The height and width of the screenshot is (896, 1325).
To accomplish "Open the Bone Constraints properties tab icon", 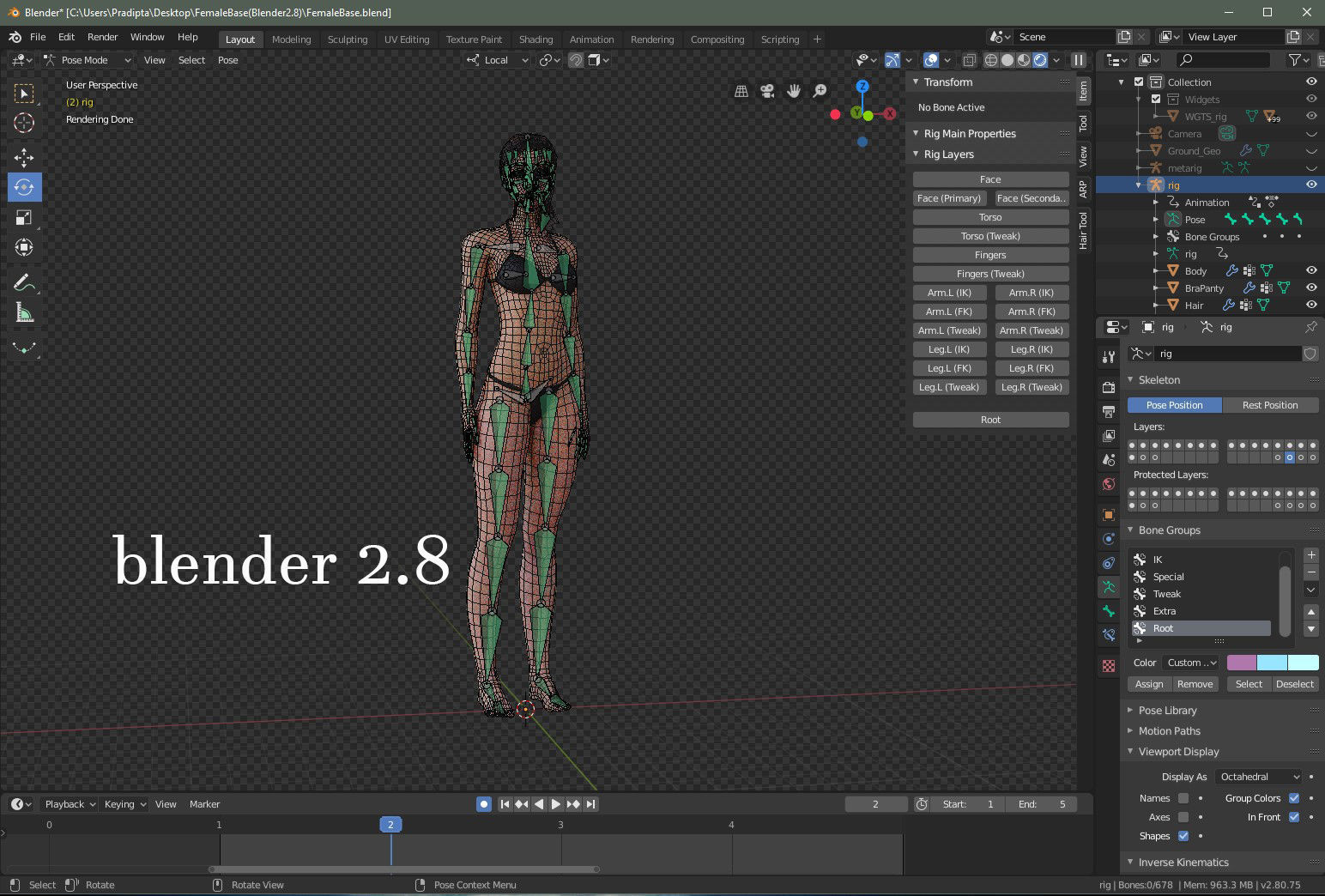I will 1109,635.
